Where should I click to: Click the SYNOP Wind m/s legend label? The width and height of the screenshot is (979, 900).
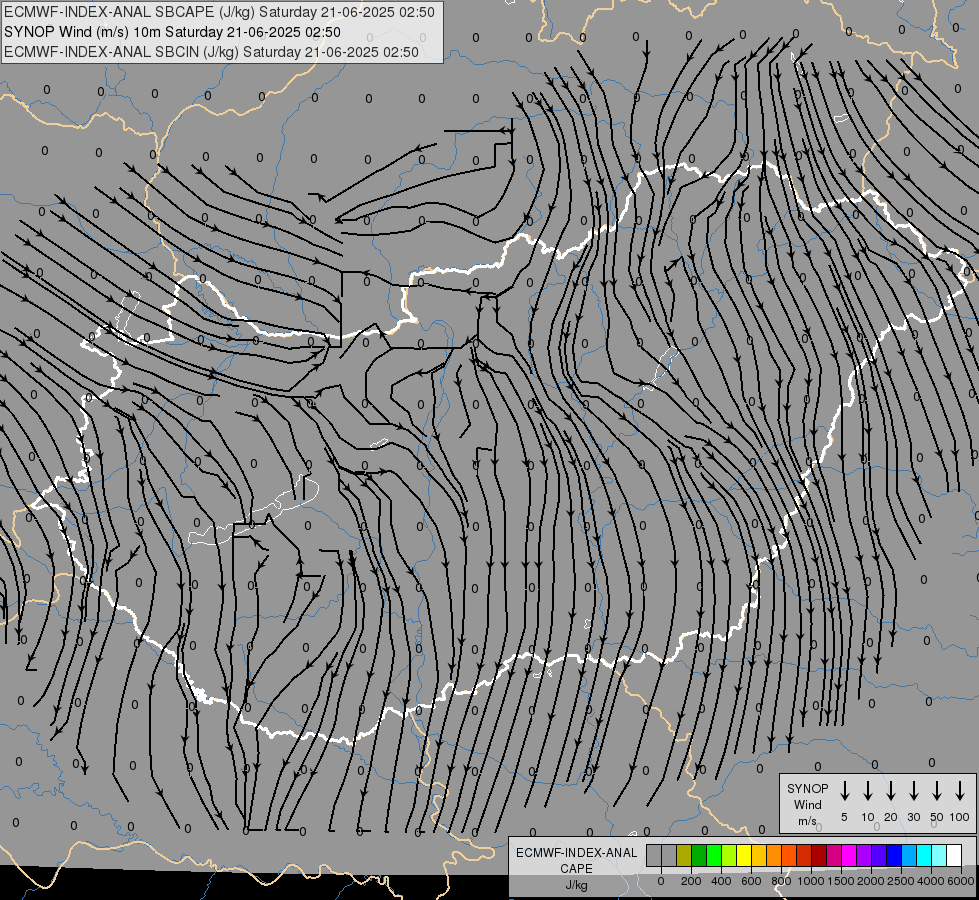807,804
